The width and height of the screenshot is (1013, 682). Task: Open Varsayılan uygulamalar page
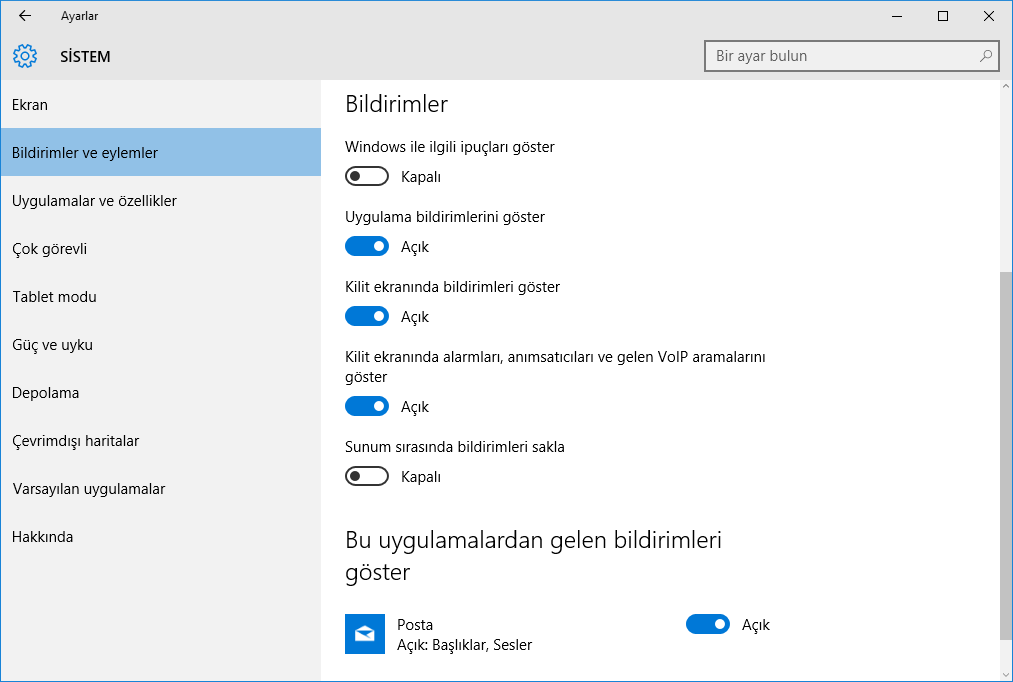pos(88,489)
